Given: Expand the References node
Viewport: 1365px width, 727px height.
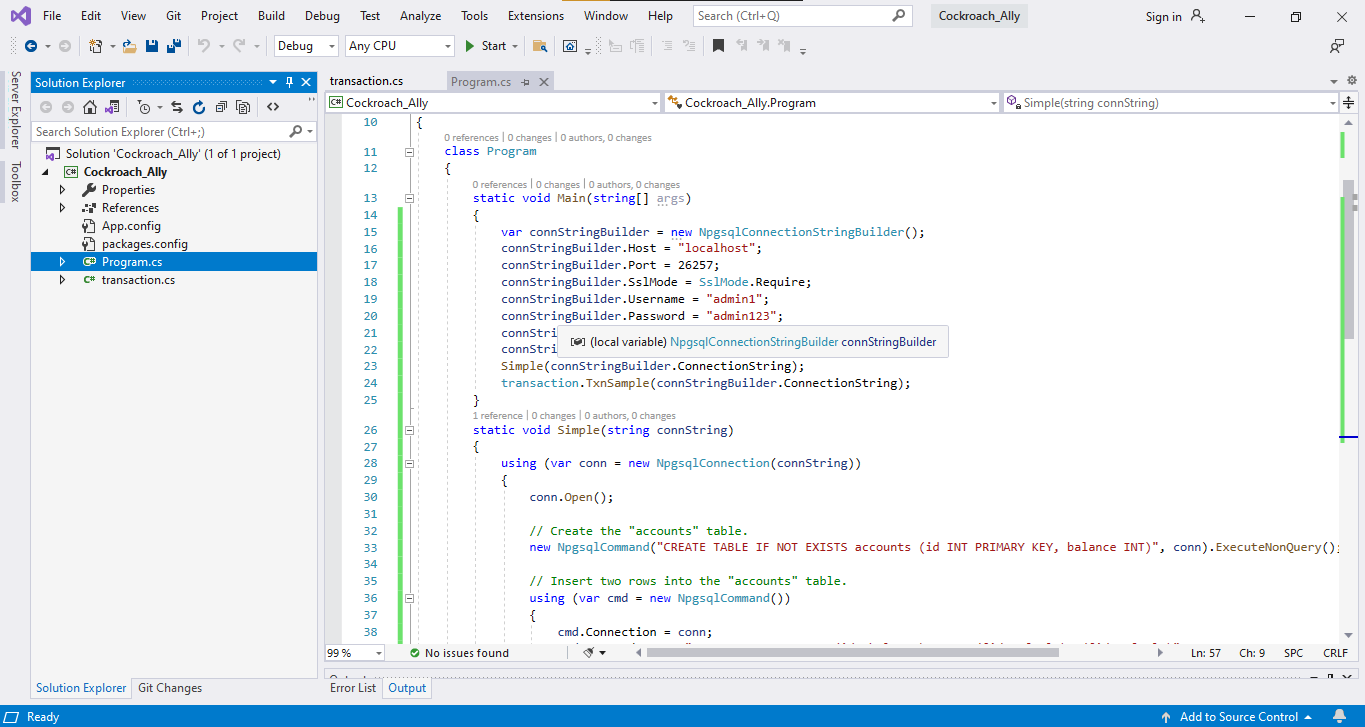Looking at the screenshot, I should [62, 208].
